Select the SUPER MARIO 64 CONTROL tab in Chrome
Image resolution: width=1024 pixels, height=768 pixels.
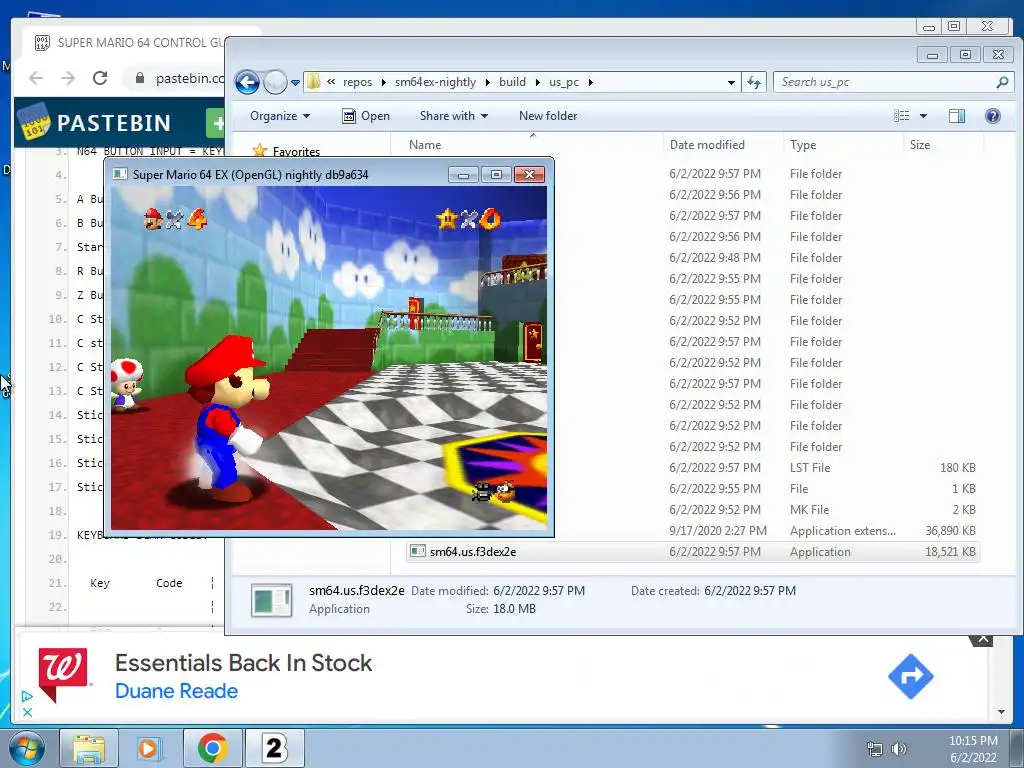[129, 42]
